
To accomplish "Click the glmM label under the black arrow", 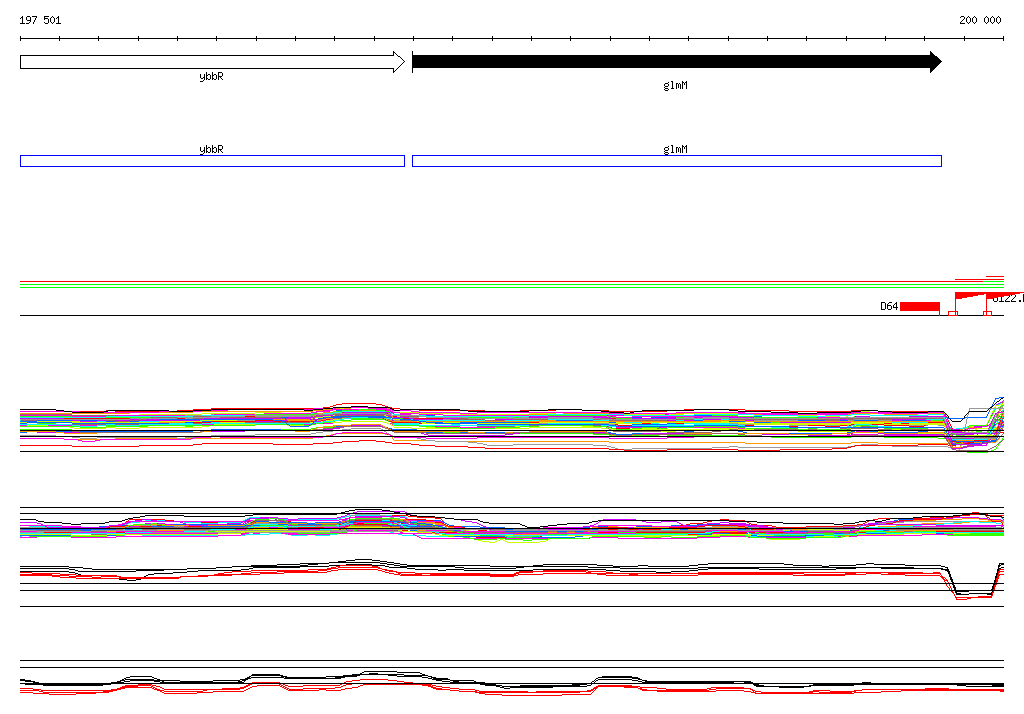I will [x=676, y=86].
